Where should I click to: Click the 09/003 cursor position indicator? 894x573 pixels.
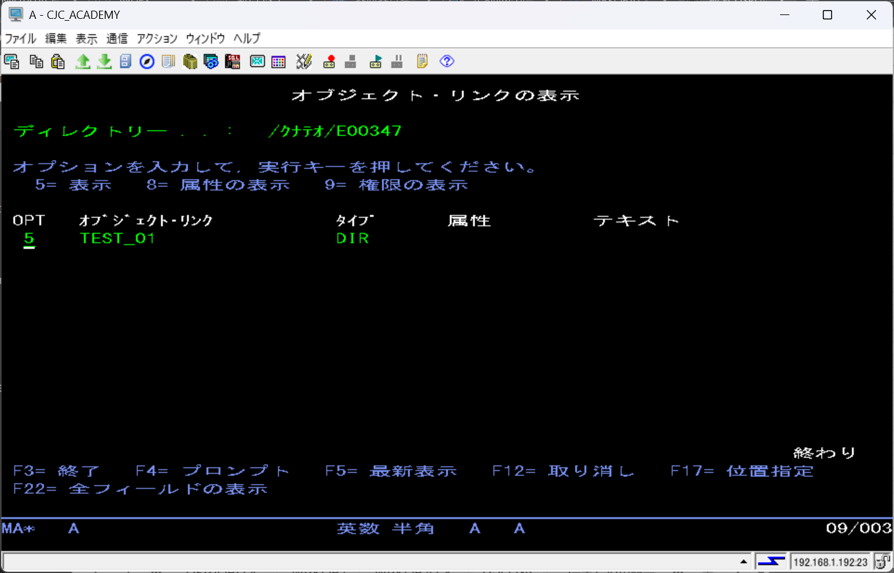(859, 529)
